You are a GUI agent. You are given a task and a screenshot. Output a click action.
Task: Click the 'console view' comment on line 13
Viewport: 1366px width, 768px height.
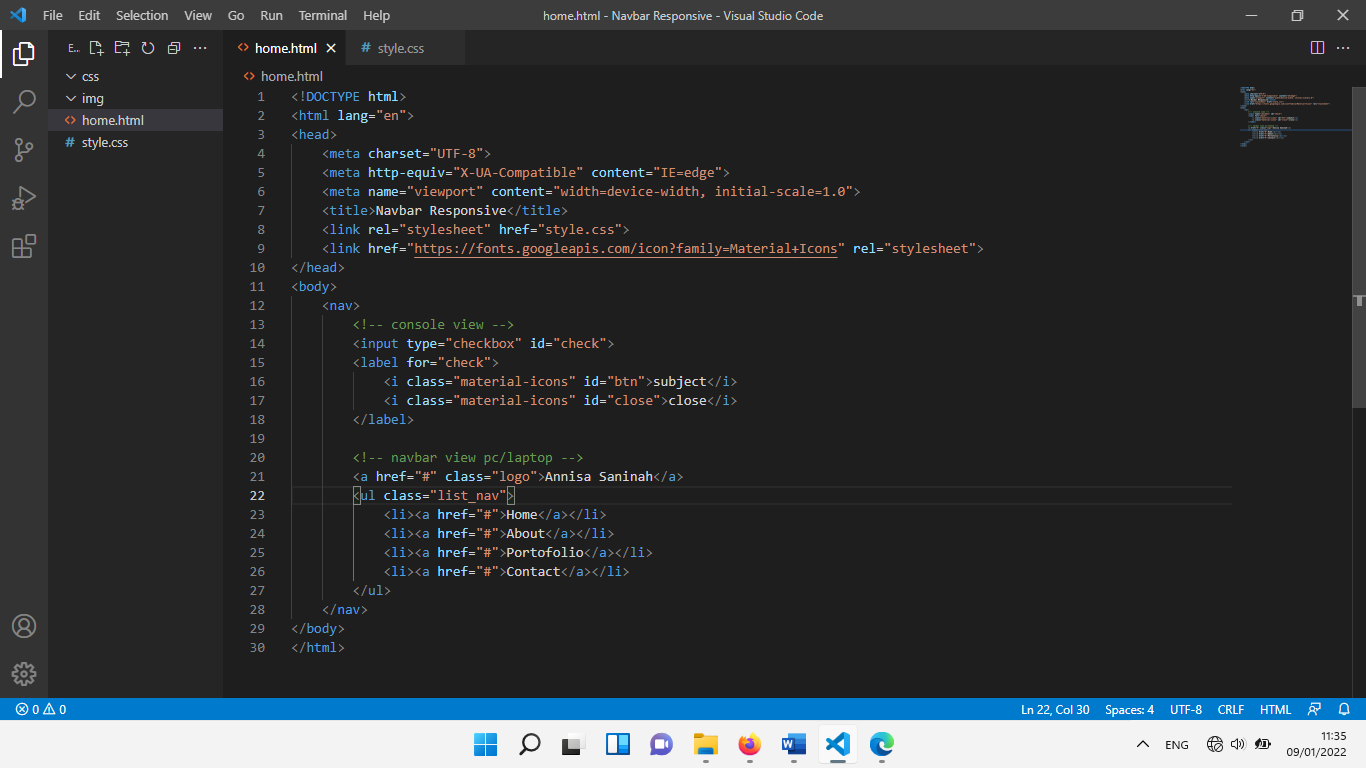coord(433,324)
